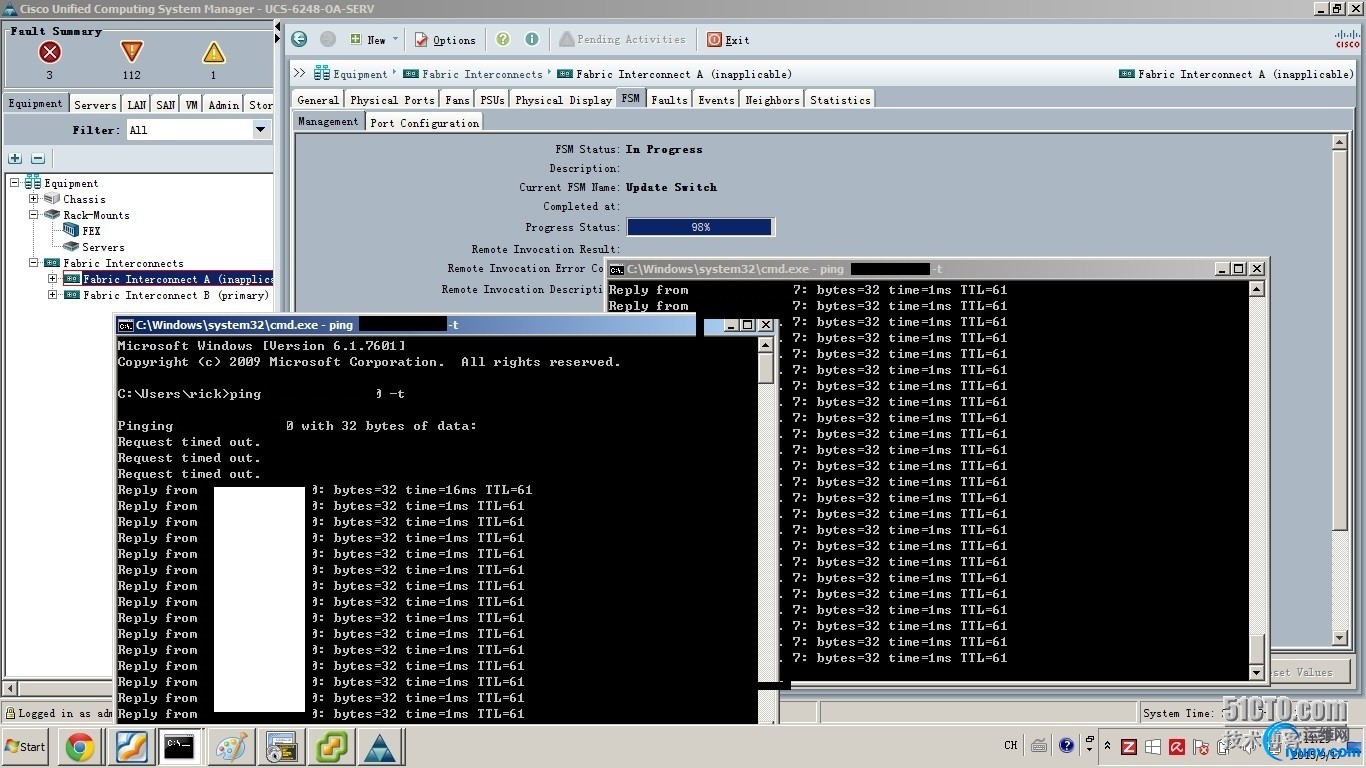
Task: Click the FEX node icon in tree
Action: click(71, 230)
